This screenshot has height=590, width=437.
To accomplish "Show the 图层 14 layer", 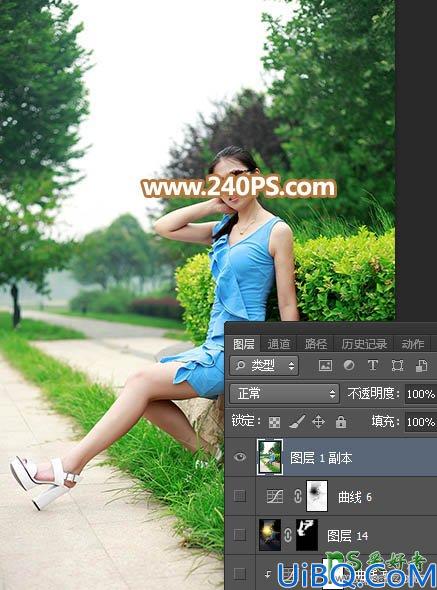I will coord(240,534).
